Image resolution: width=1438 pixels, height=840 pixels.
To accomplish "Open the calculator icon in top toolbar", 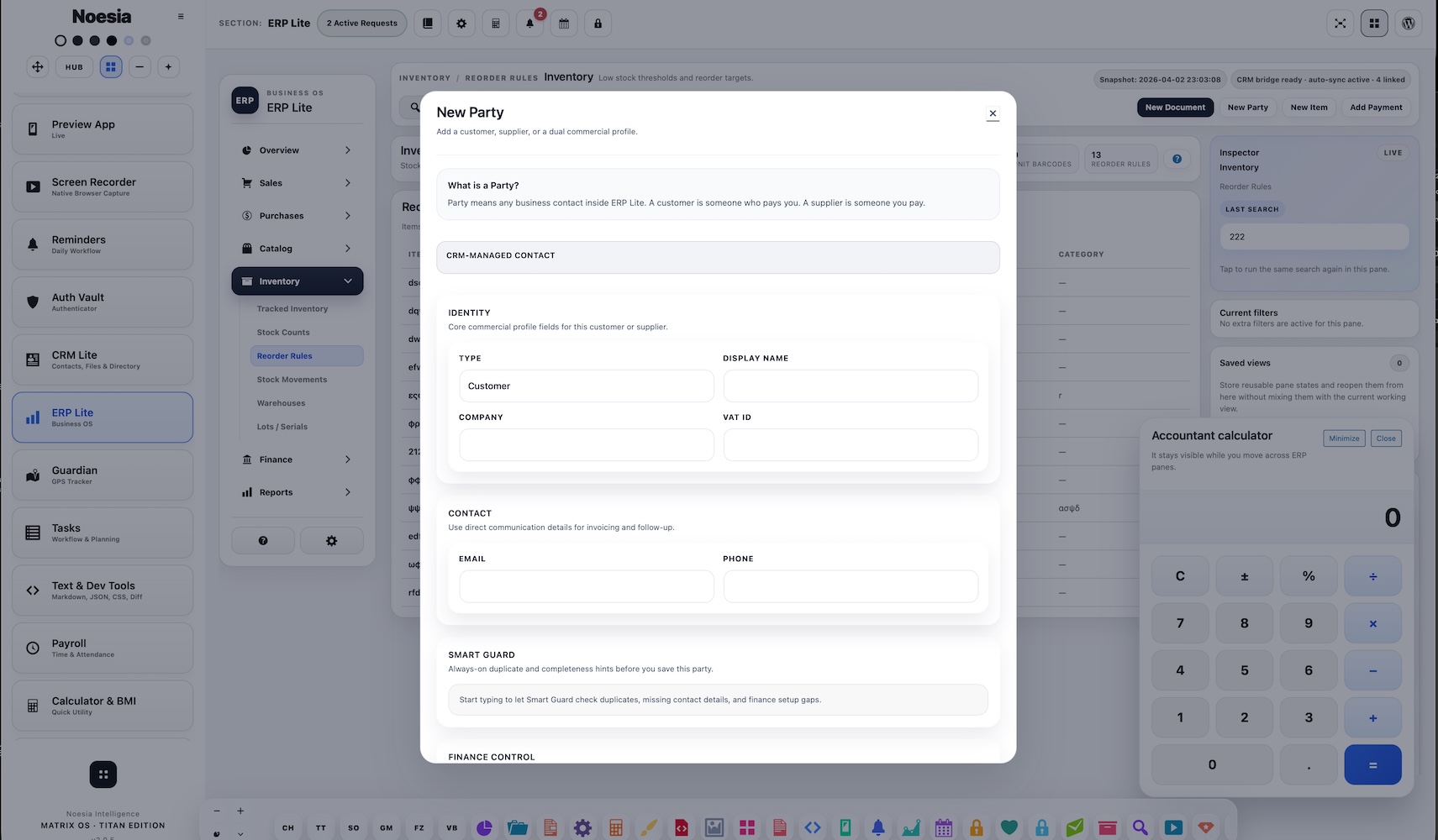I will point(496,24).
